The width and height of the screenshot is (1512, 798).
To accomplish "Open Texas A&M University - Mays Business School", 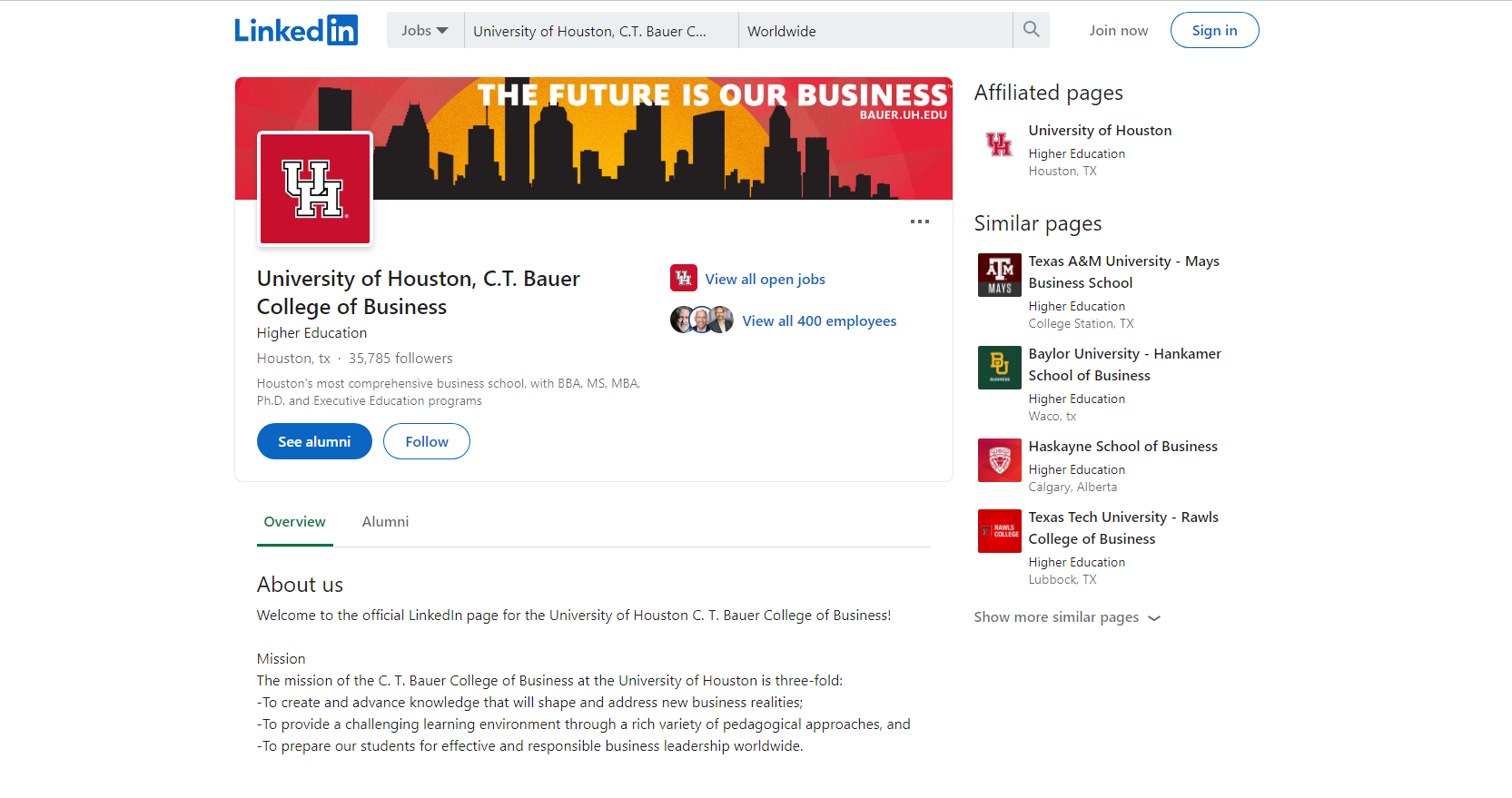I will [x=1124, y=272].
